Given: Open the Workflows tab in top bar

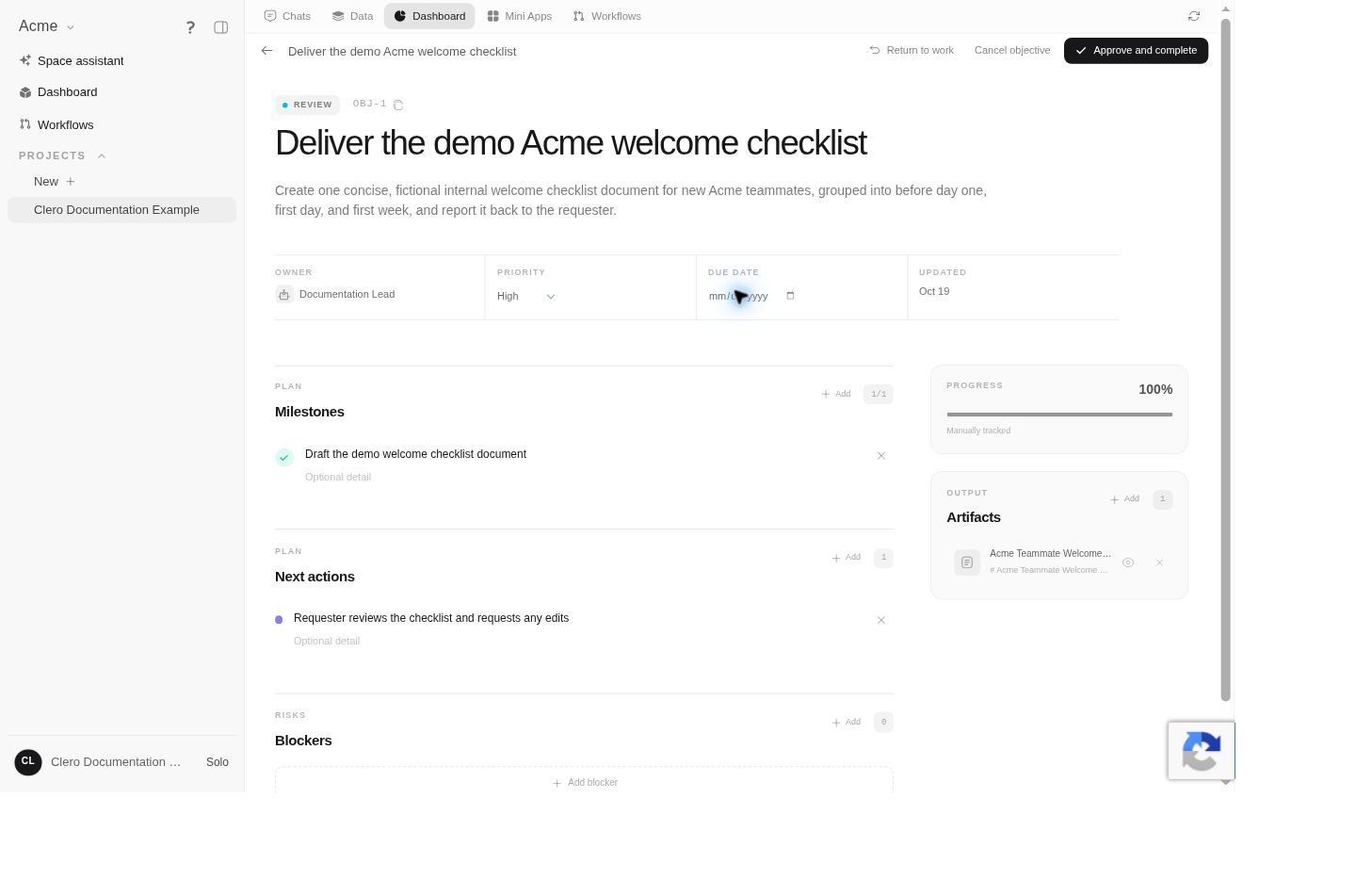Looking at the screenshot, I should click(607, 16).
